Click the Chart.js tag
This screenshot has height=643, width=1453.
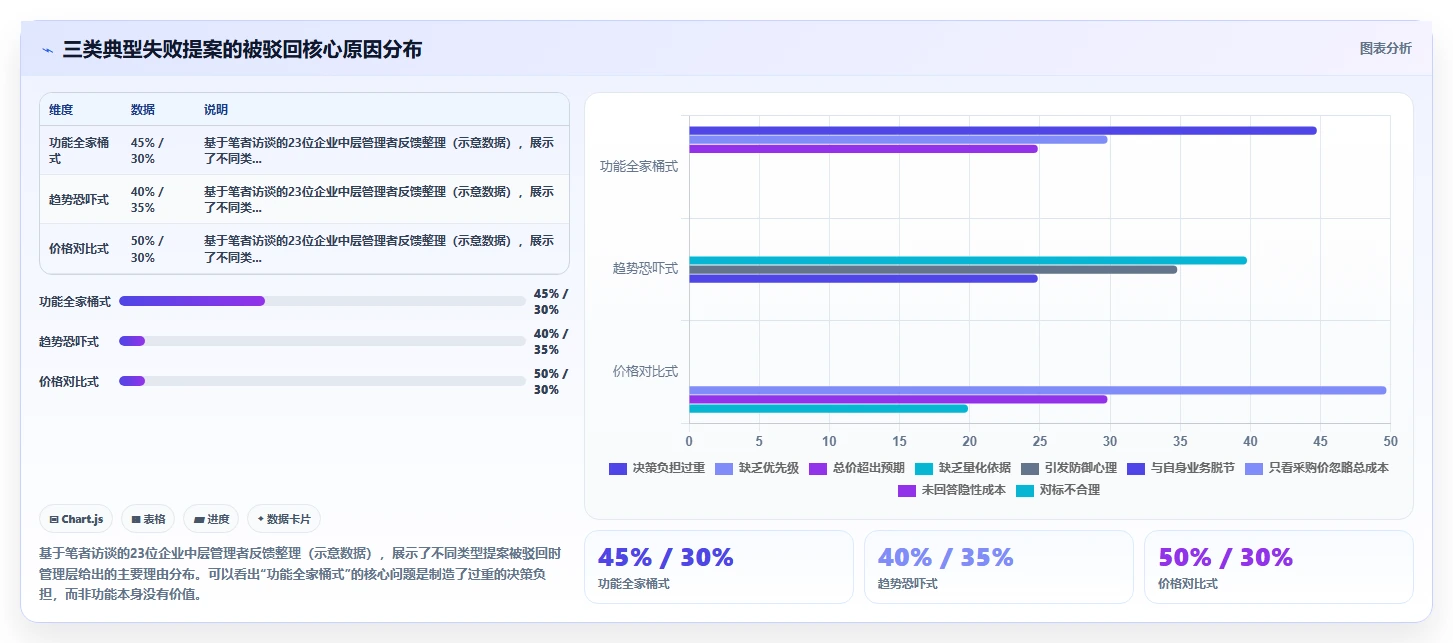point(76,519)
